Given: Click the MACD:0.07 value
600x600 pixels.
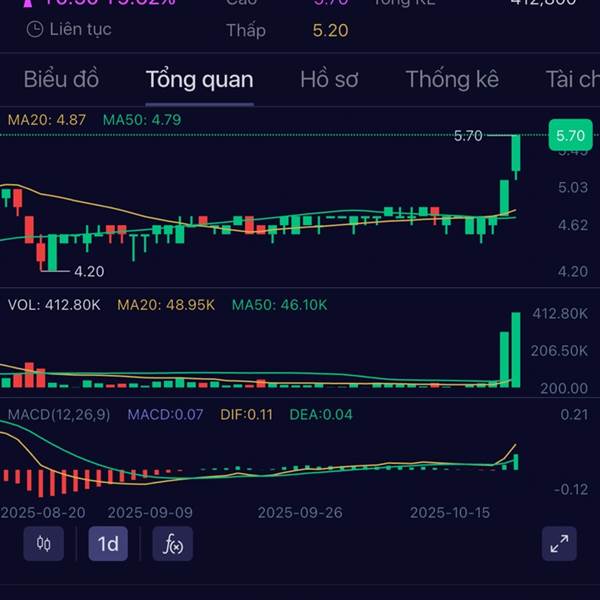Looking at the screenshot, I should pyautogui.click(x=165, y=415).
